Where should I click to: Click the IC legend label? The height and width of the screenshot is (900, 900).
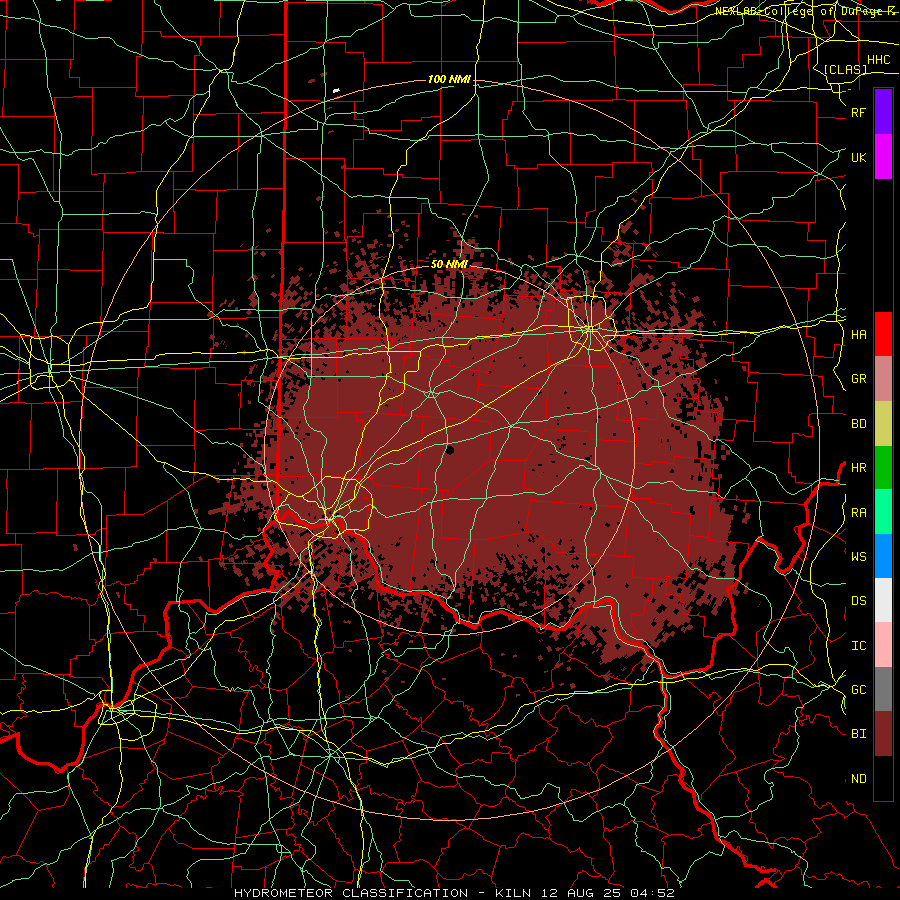click(859, 646)
